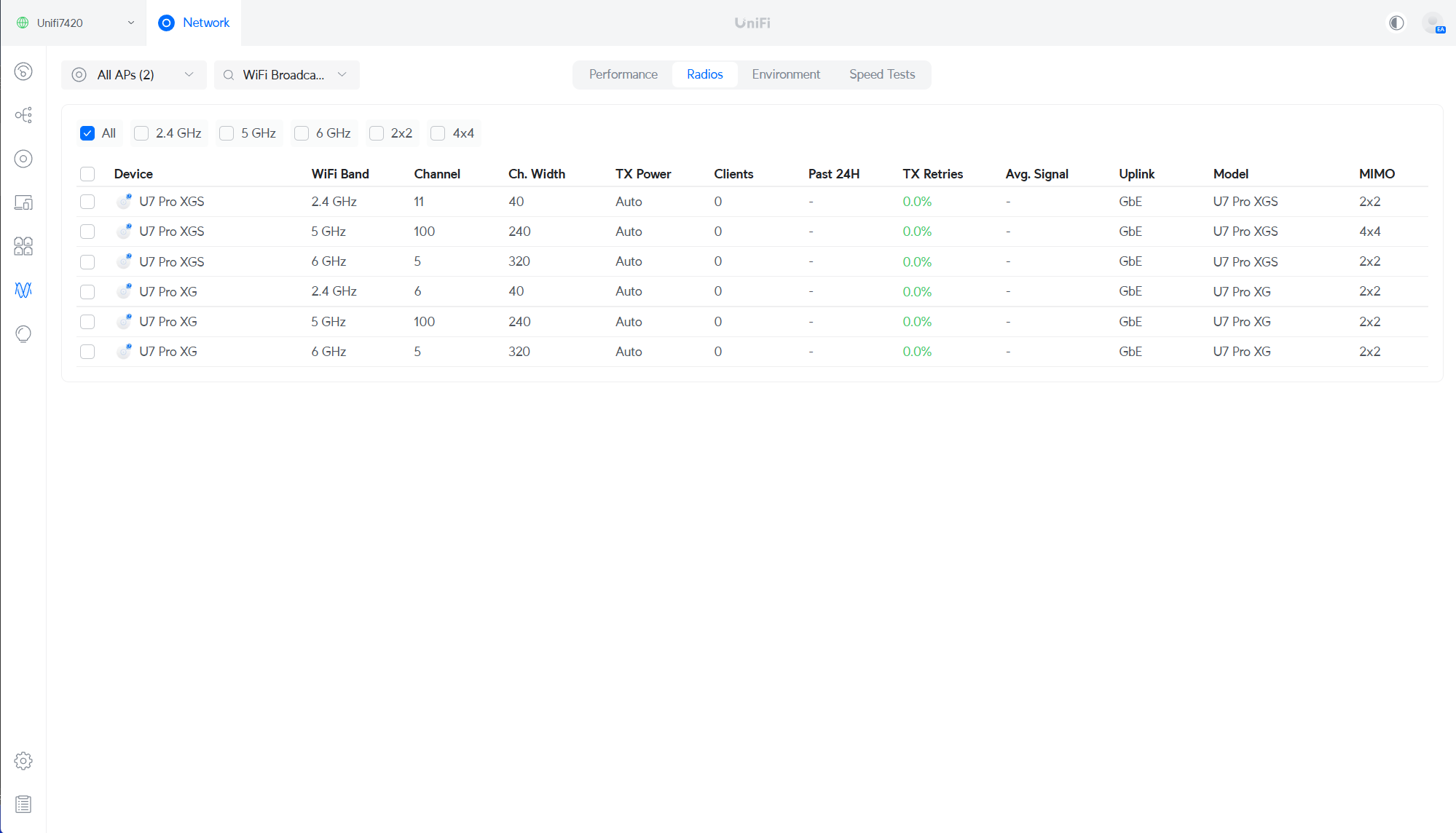Enable the 2x2 filter checkbox
1456x833 pixels.
coord(377,133)
